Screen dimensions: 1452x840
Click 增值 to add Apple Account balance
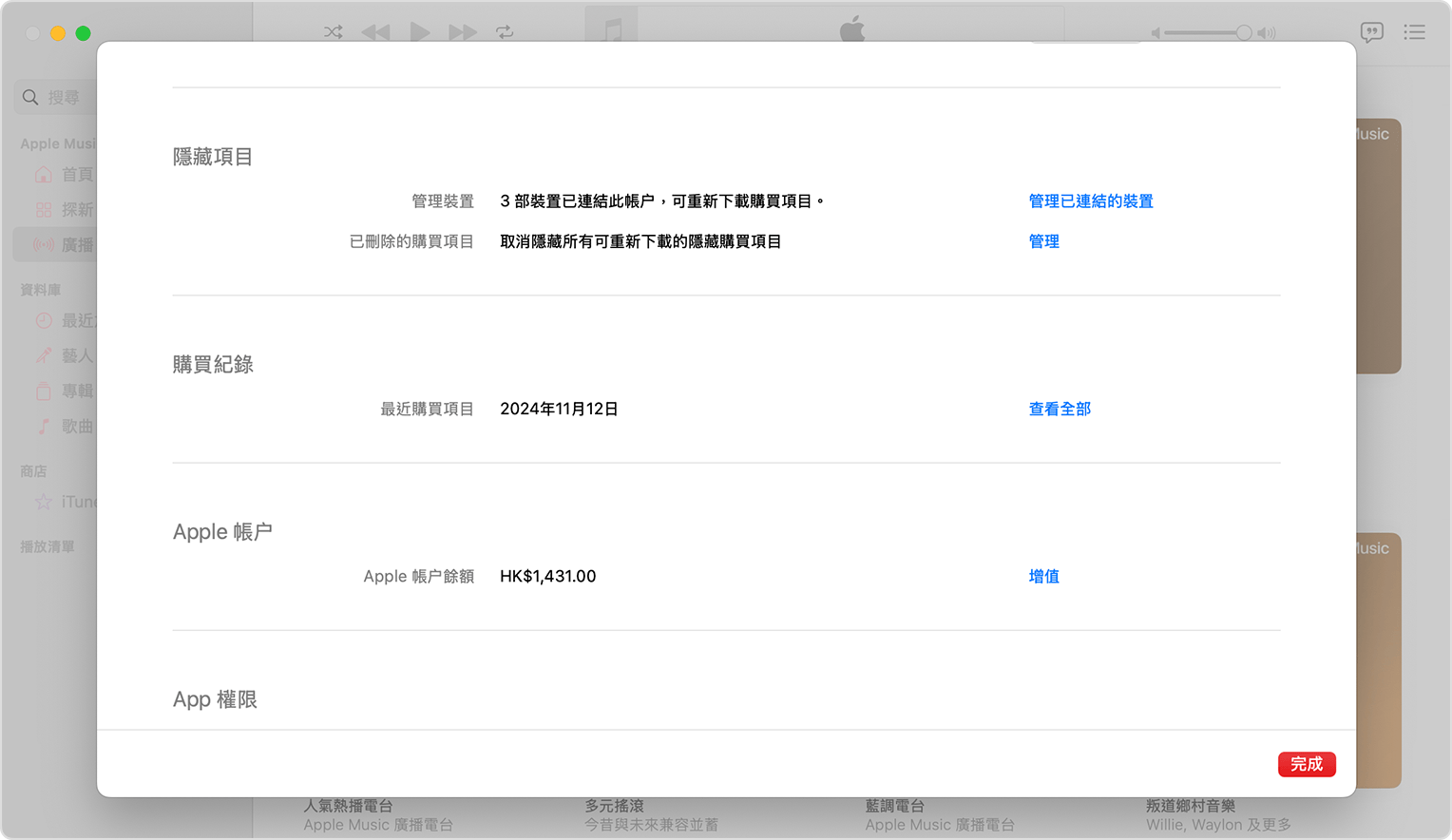point(1043,576)
